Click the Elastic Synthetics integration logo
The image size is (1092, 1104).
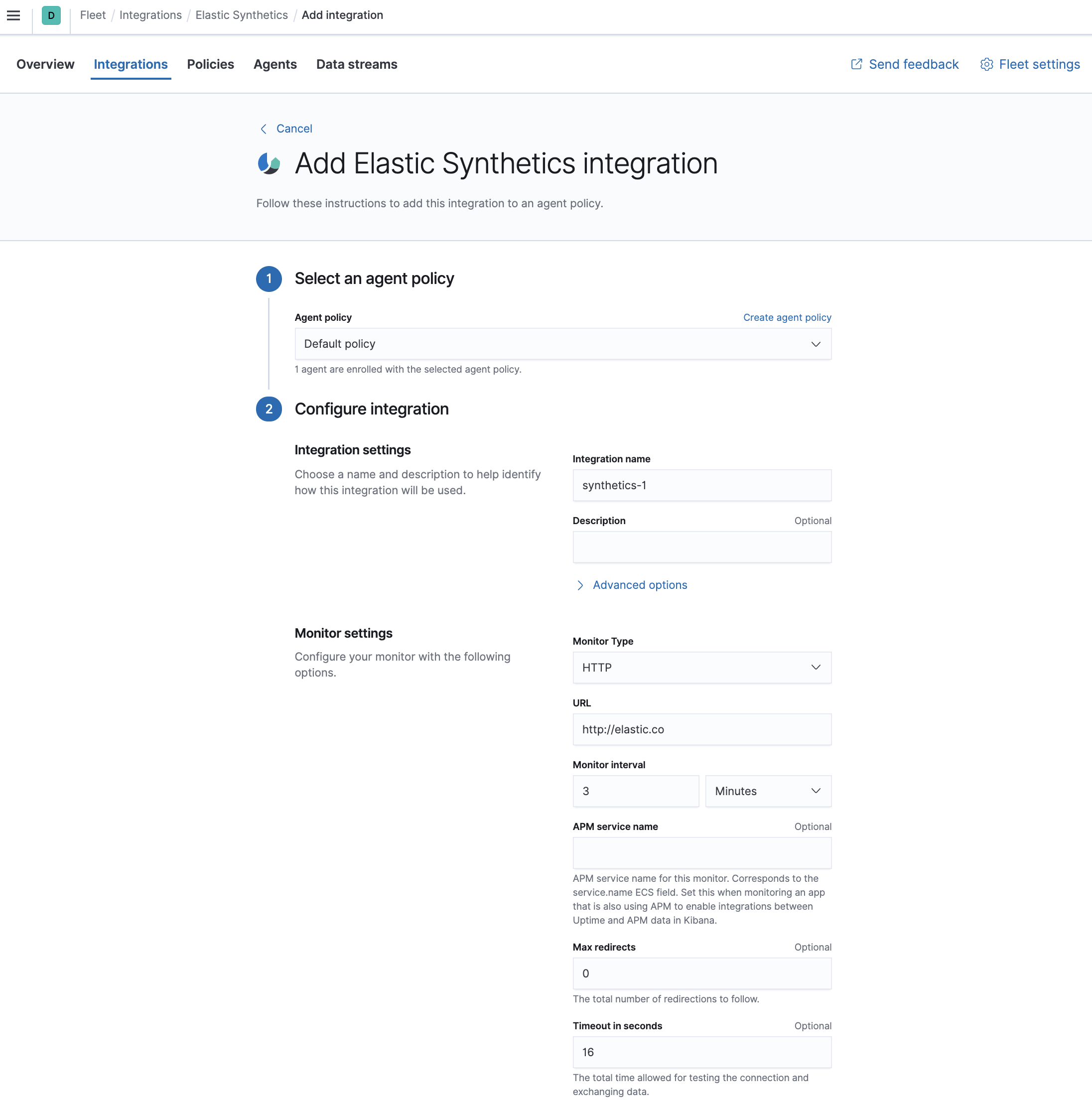pos(269,163)
